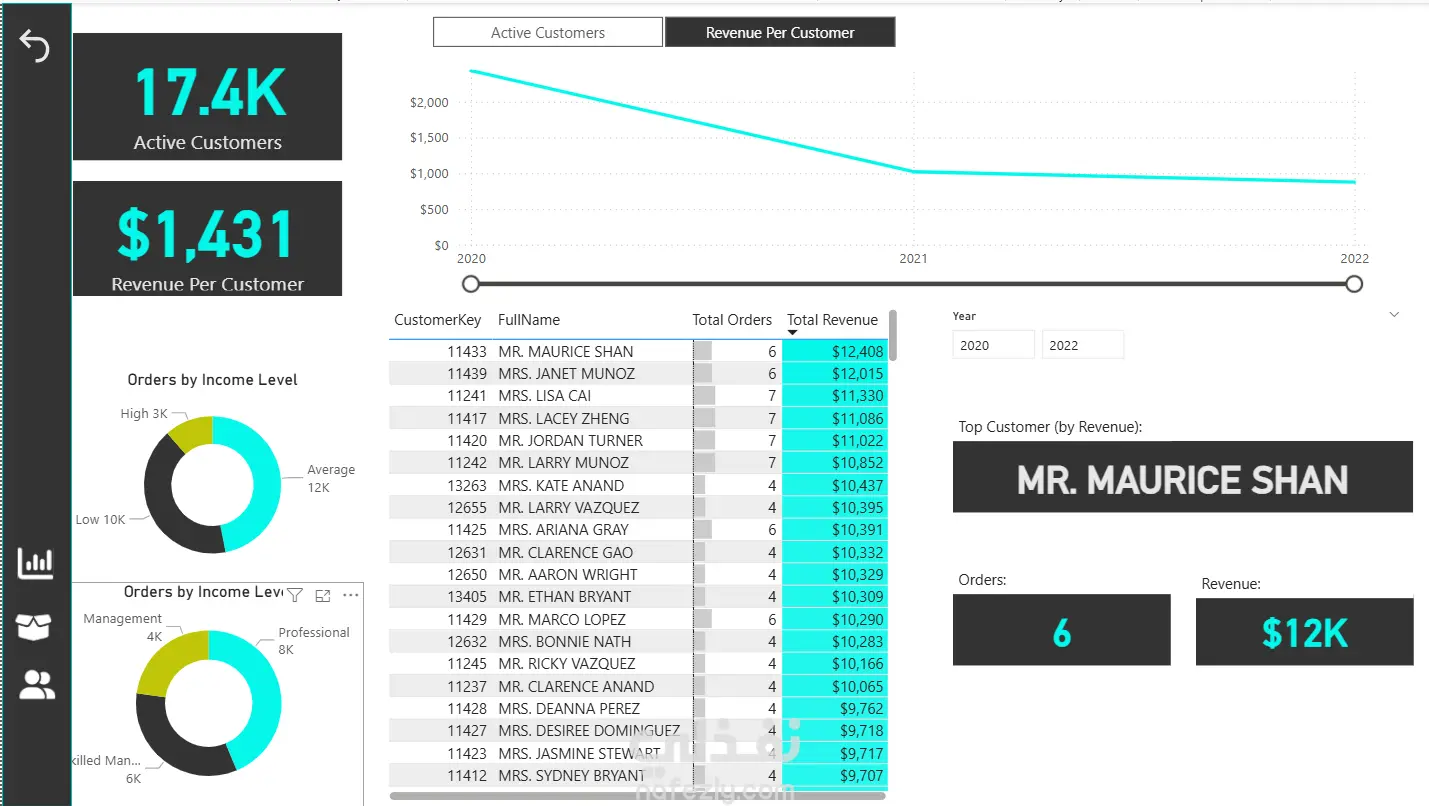1429x806 pixels.
Task: Open the products box icon in sidebar
Action: coord(34,627)
